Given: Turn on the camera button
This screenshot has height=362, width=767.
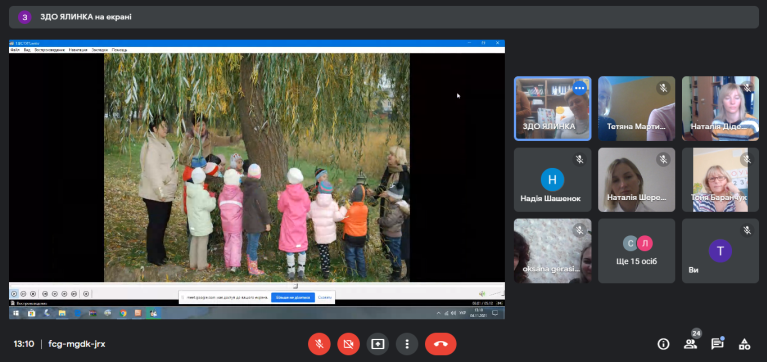Looking at the screenshot, I should 348,344.
